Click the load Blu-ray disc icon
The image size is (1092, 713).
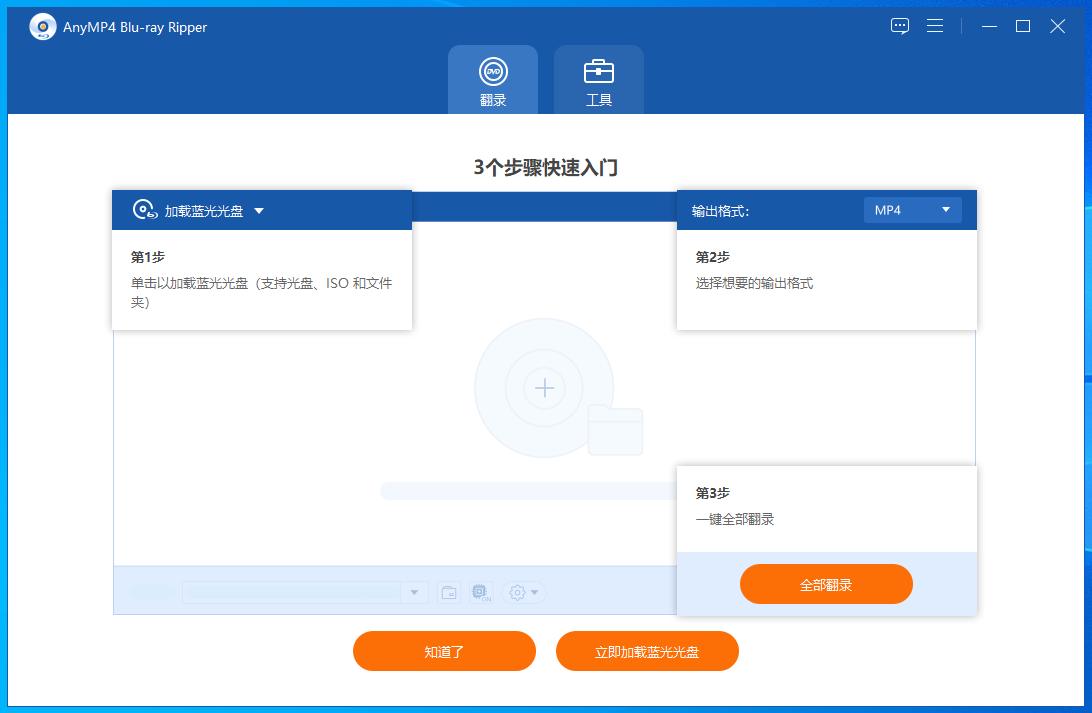[x=145, y=210]
